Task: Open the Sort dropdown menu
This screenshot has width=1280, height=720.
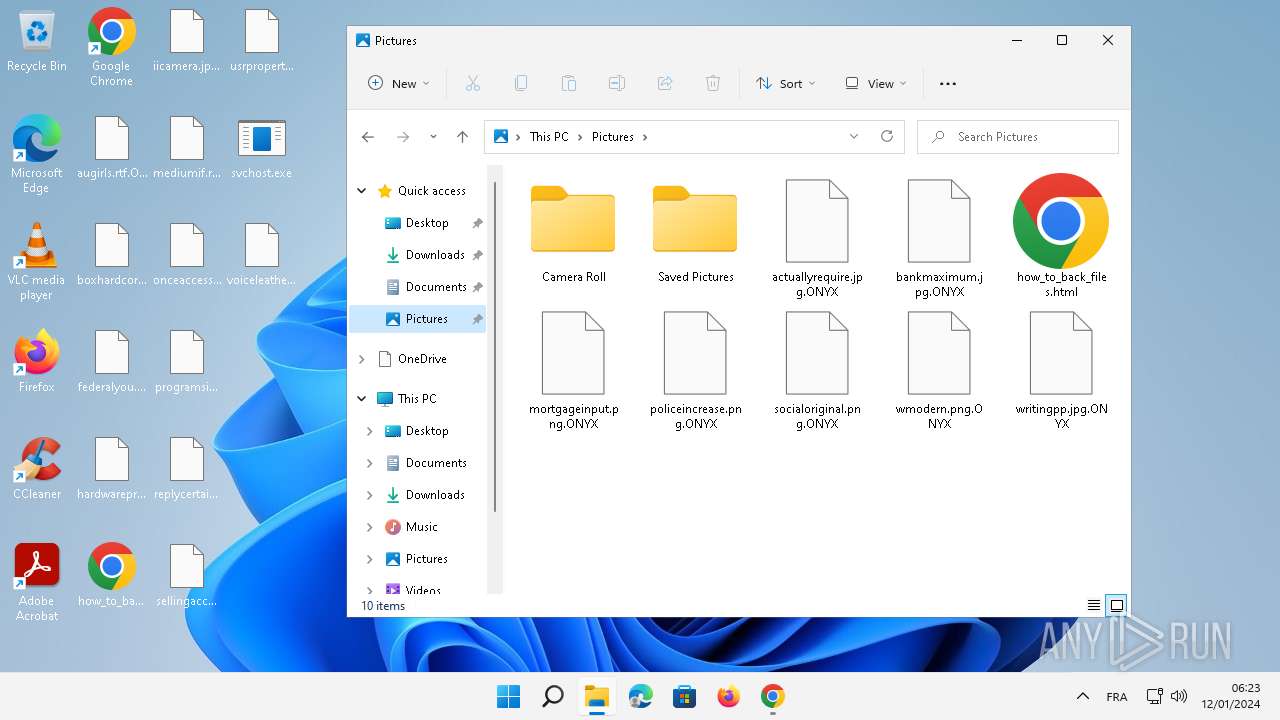Action: [x=785, y=84]
